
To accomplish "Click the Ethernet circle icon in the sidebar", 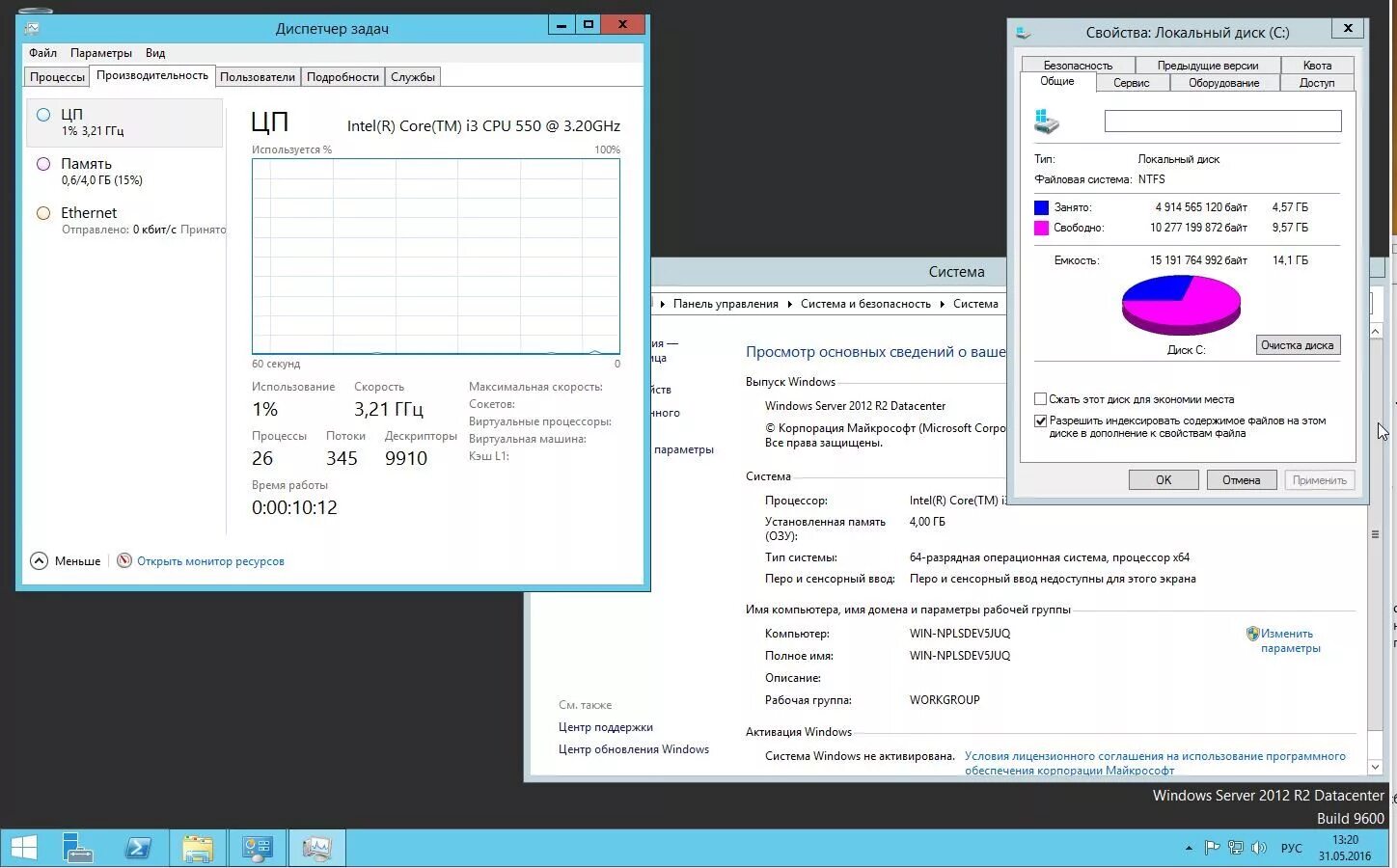I will tap(43, 213).
